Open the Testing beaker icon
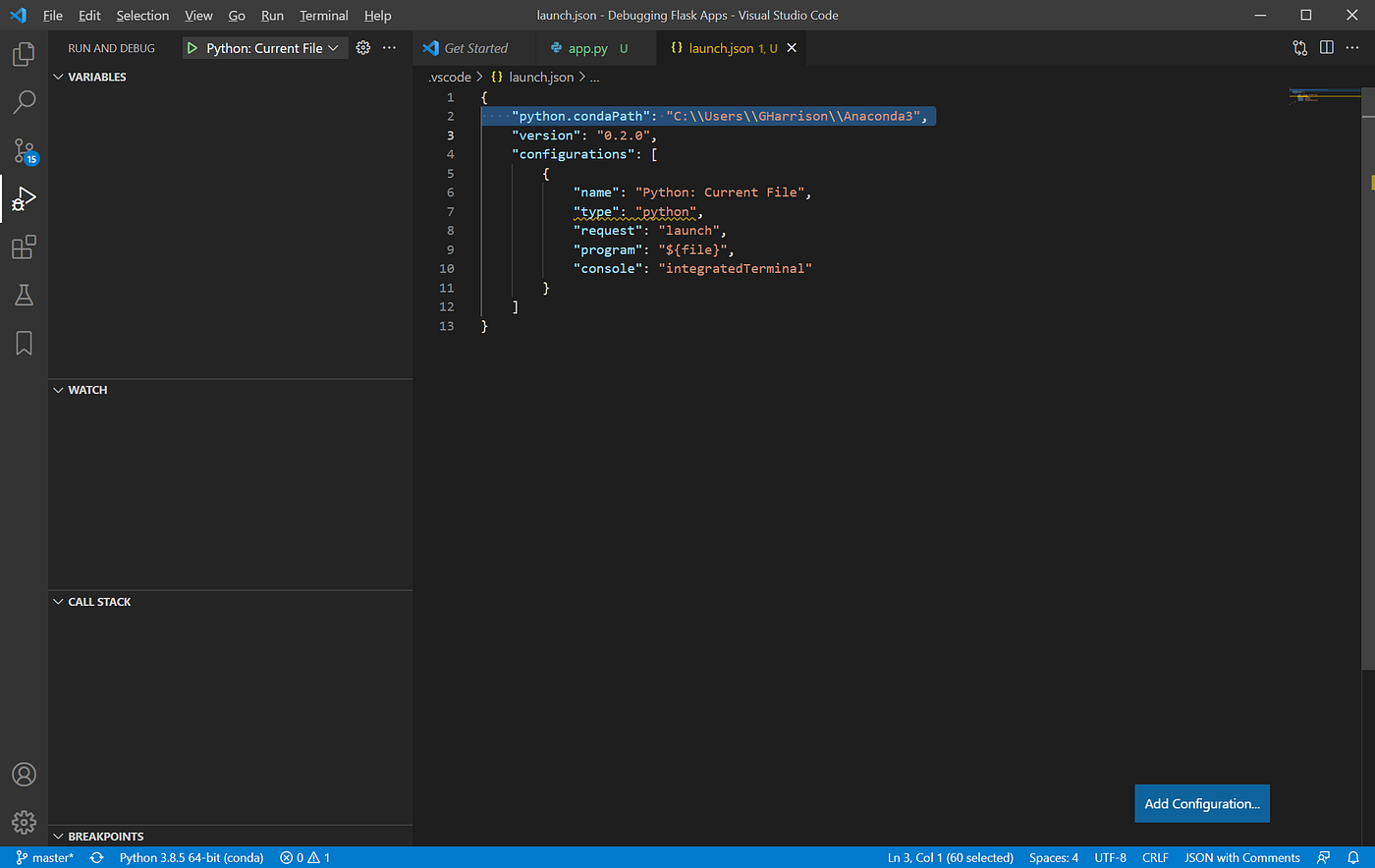The width and height of the screenshot is (1375, 868). click(x=24, y=295)
